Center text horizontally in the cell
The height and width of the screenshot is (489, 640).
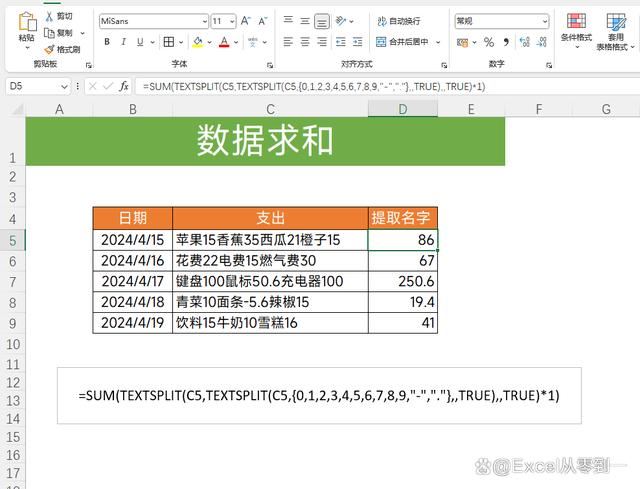[305, 42]
